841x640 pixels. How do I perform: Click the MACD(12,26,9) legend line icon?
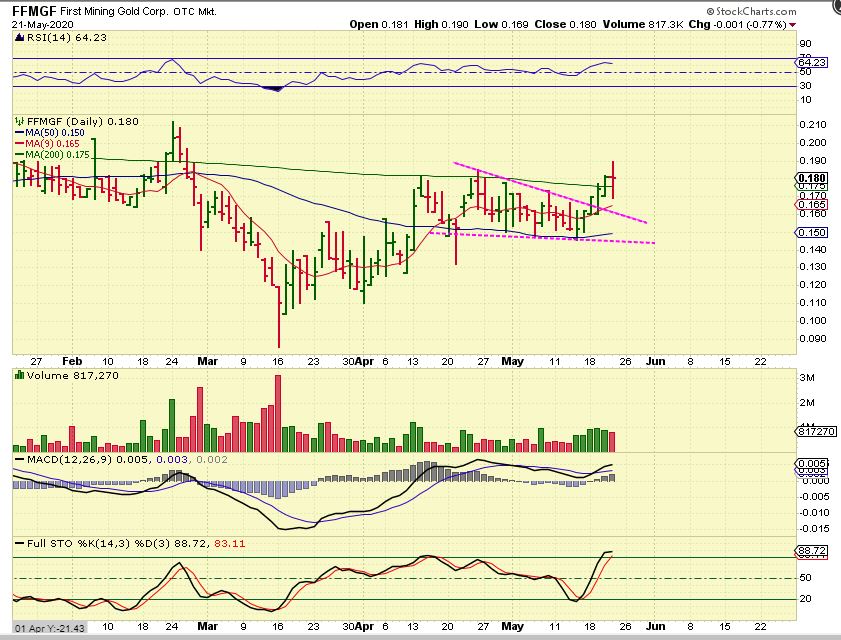point(18,457)
